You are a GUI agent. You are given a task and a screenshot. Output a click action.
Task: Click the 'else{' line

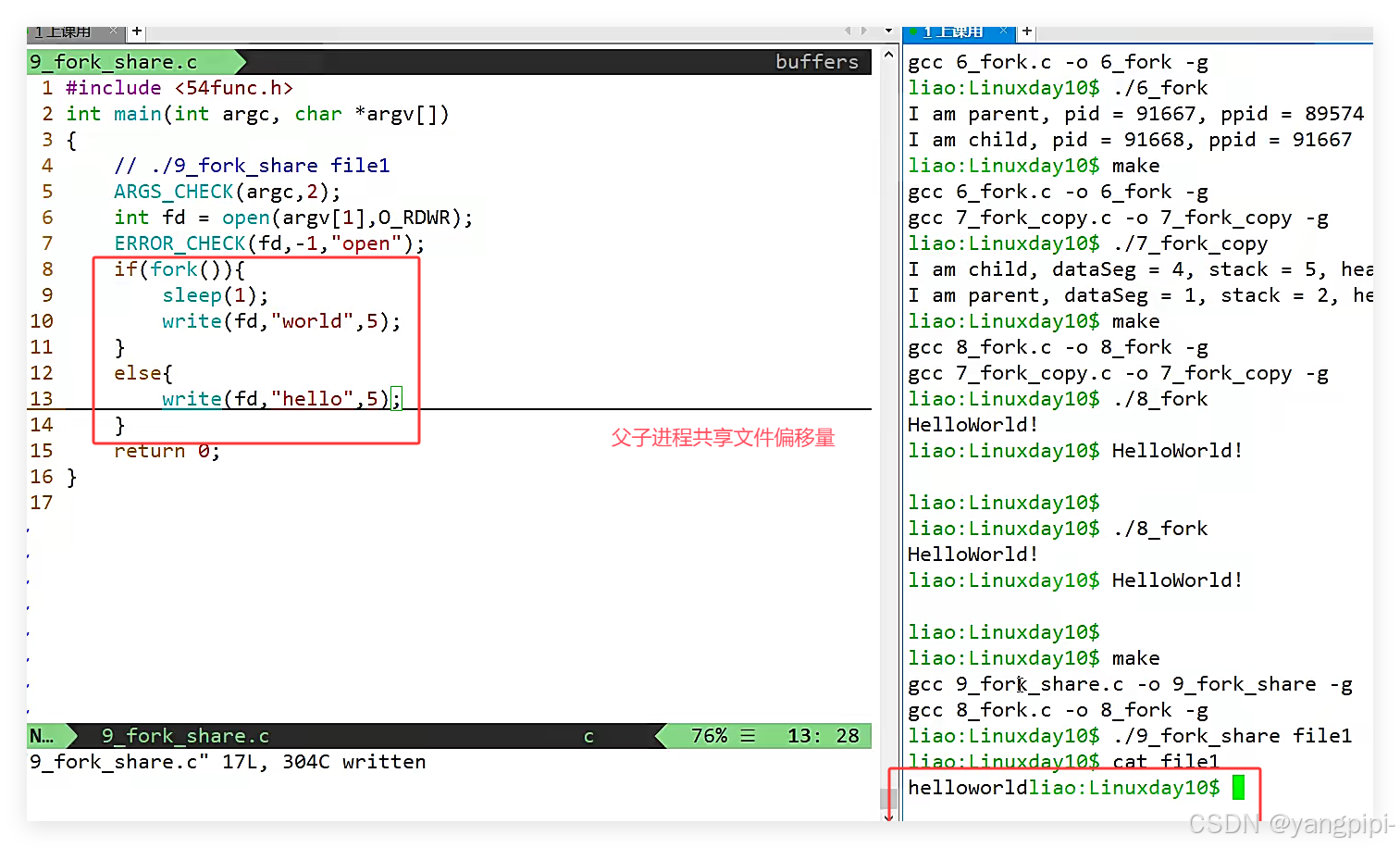click(x=143, y=373)
